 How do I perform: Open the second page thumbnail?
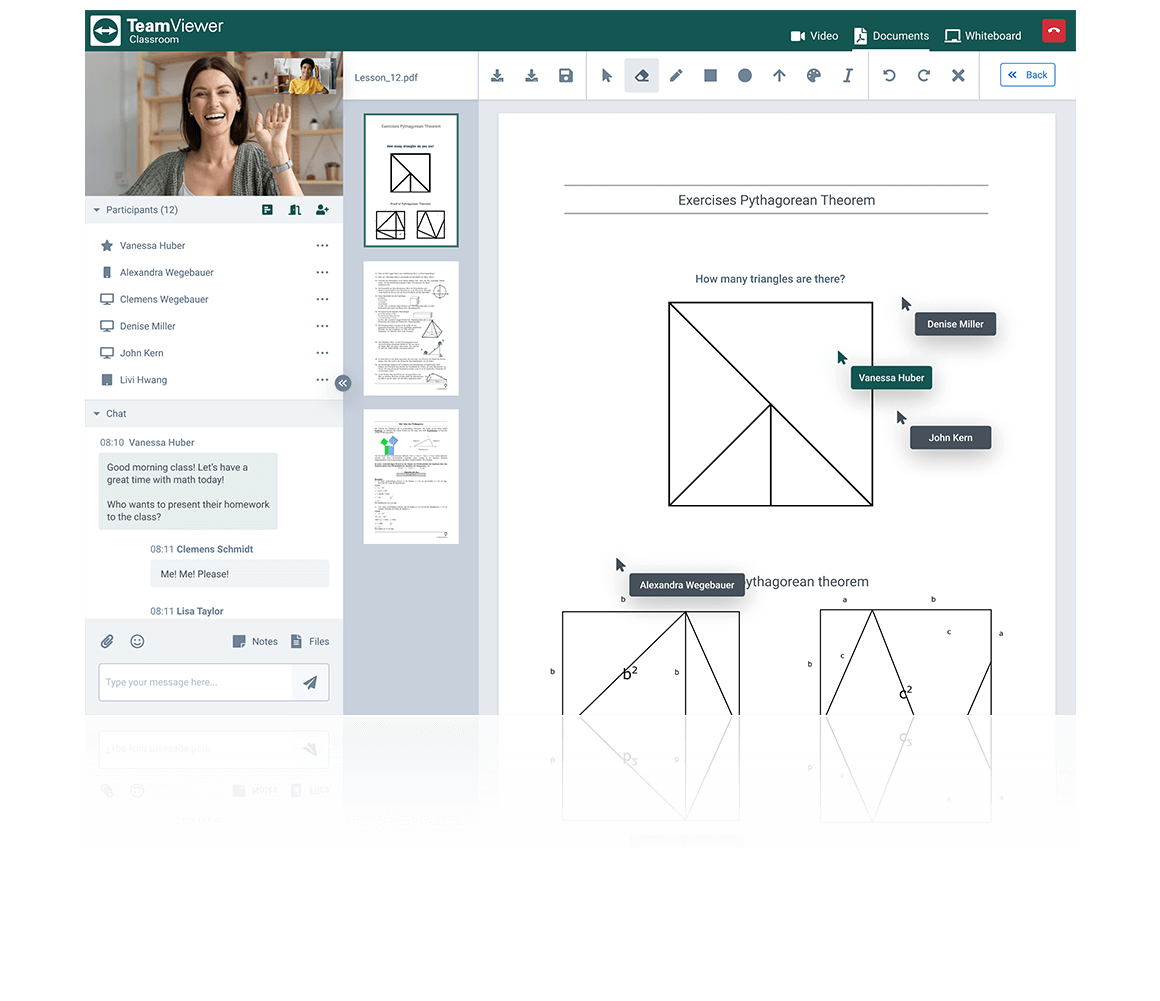click(411, 329)
